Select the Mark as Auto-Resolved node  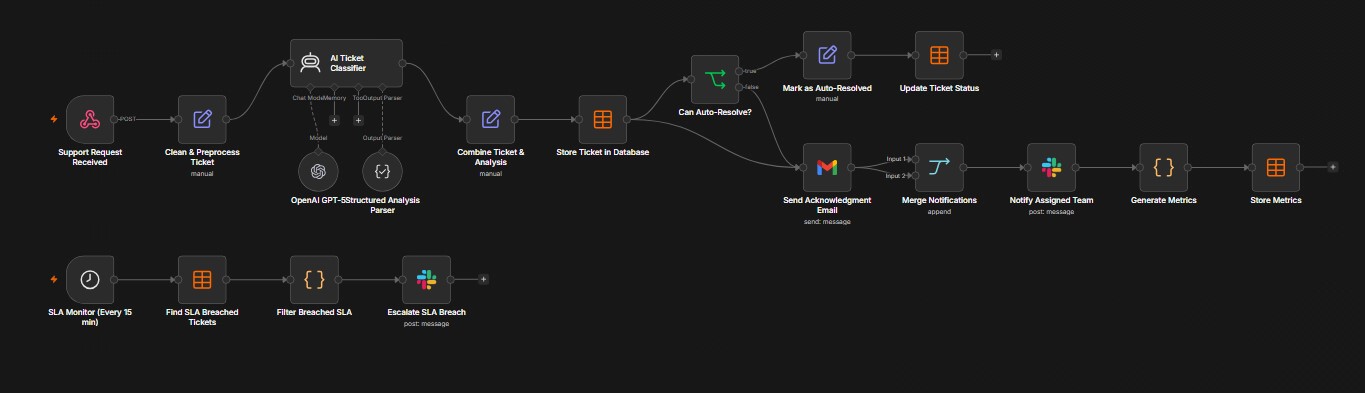(x=827, y=55)
